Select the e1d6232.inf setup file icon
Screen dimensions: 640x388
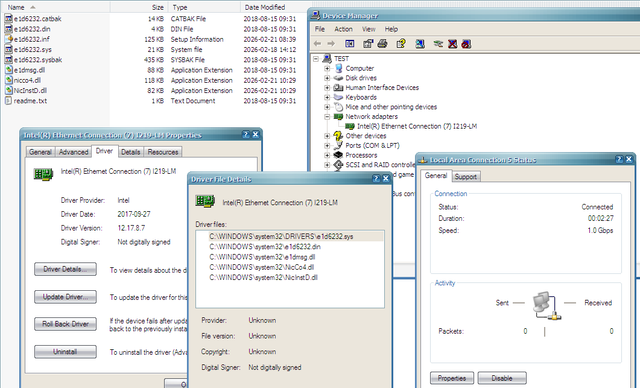(9, 39)
